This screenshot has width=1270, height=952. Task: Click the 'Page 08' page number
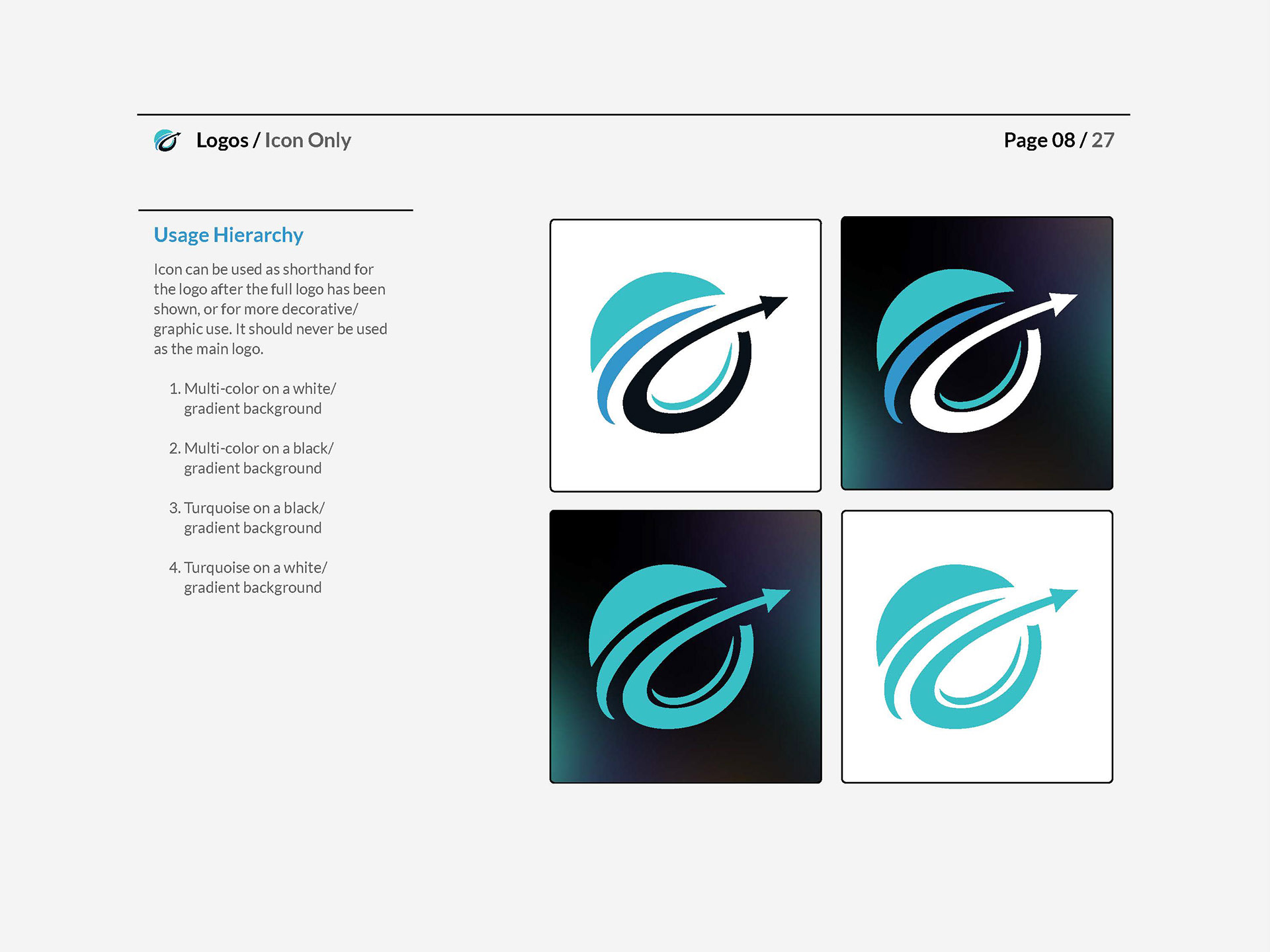(1039, 140)
